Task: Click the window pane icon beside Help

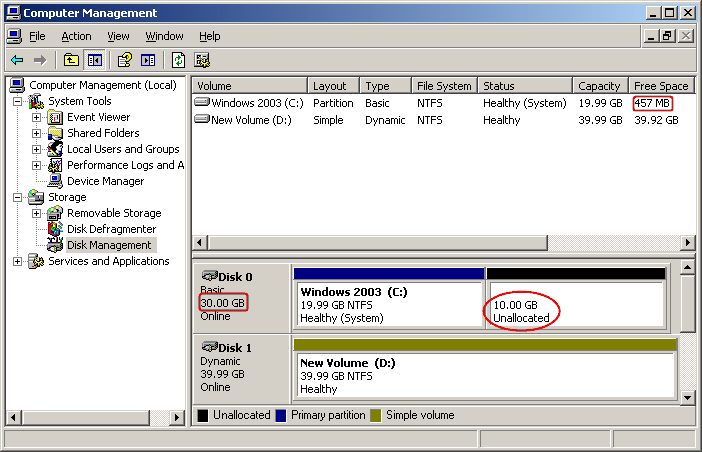Action: point(148,60)
